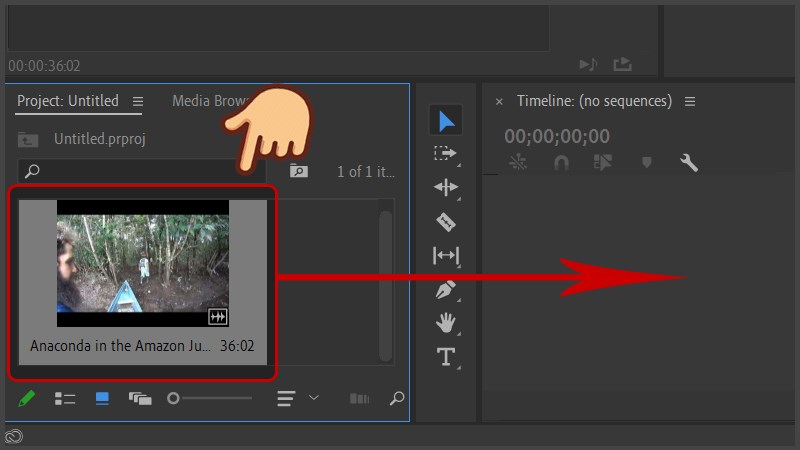Viewport: 800px width, 450px height.
Task: Close the Timeline panel
Action: [x=499, y=102]
